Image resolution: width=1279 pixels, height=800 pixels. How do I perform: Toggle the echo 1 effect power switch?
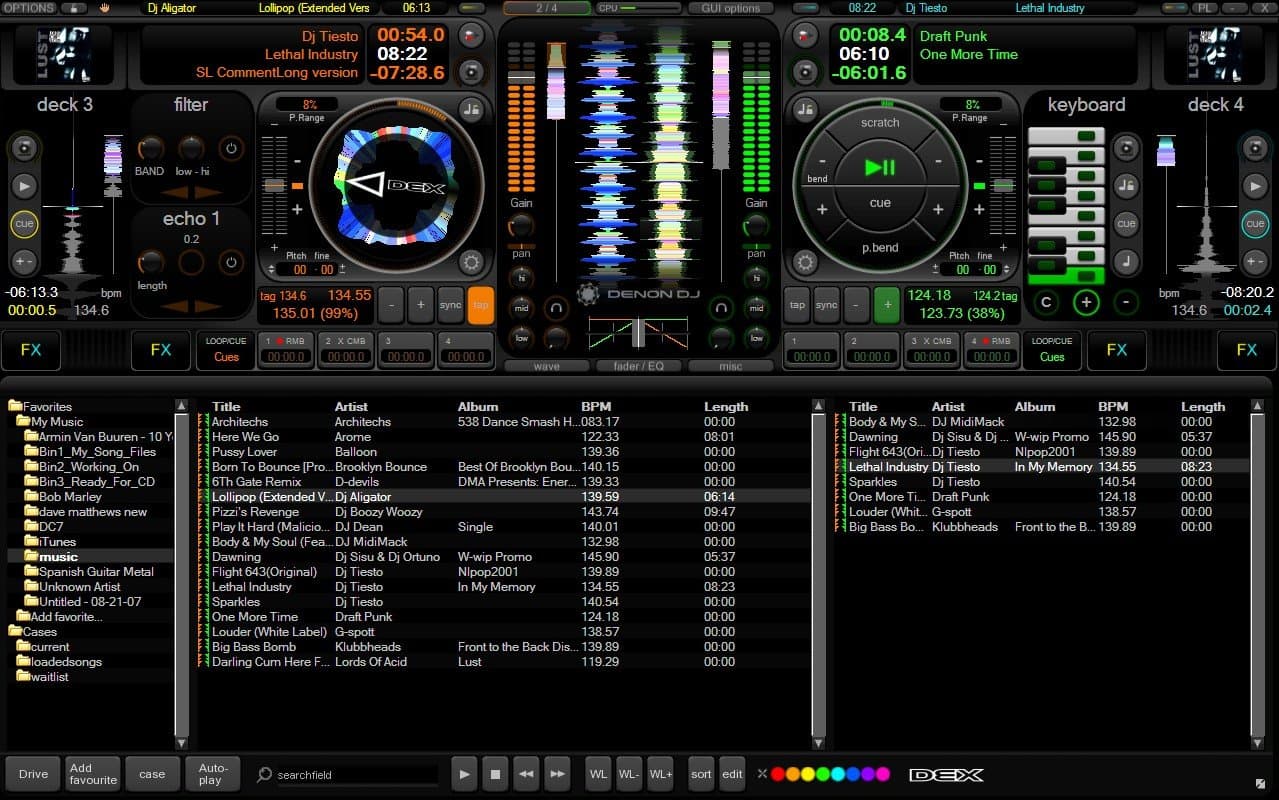coord(229,261)
